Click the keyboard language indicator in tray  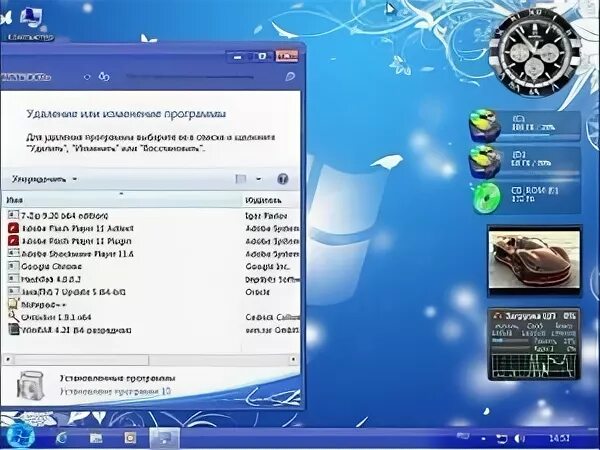pos(463,437)
